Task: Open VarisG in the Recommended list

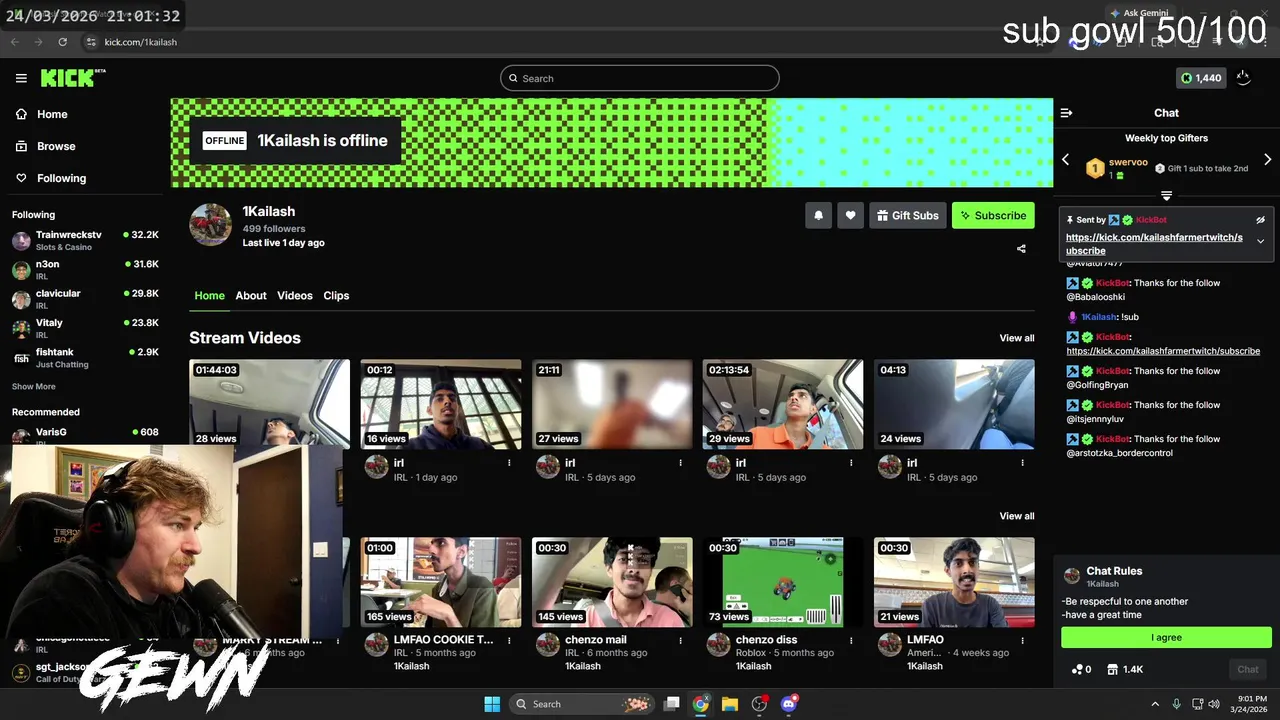Action: point(85,434)
